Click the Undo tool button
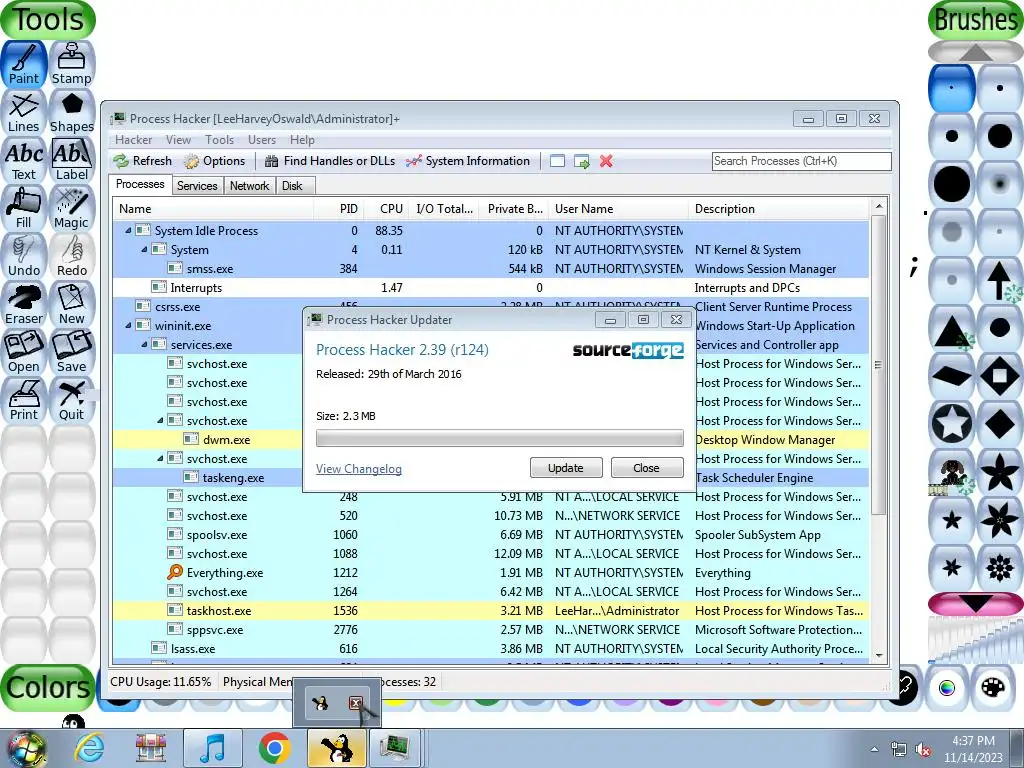This screenshot has width=1024, height=768. point(24,256)
